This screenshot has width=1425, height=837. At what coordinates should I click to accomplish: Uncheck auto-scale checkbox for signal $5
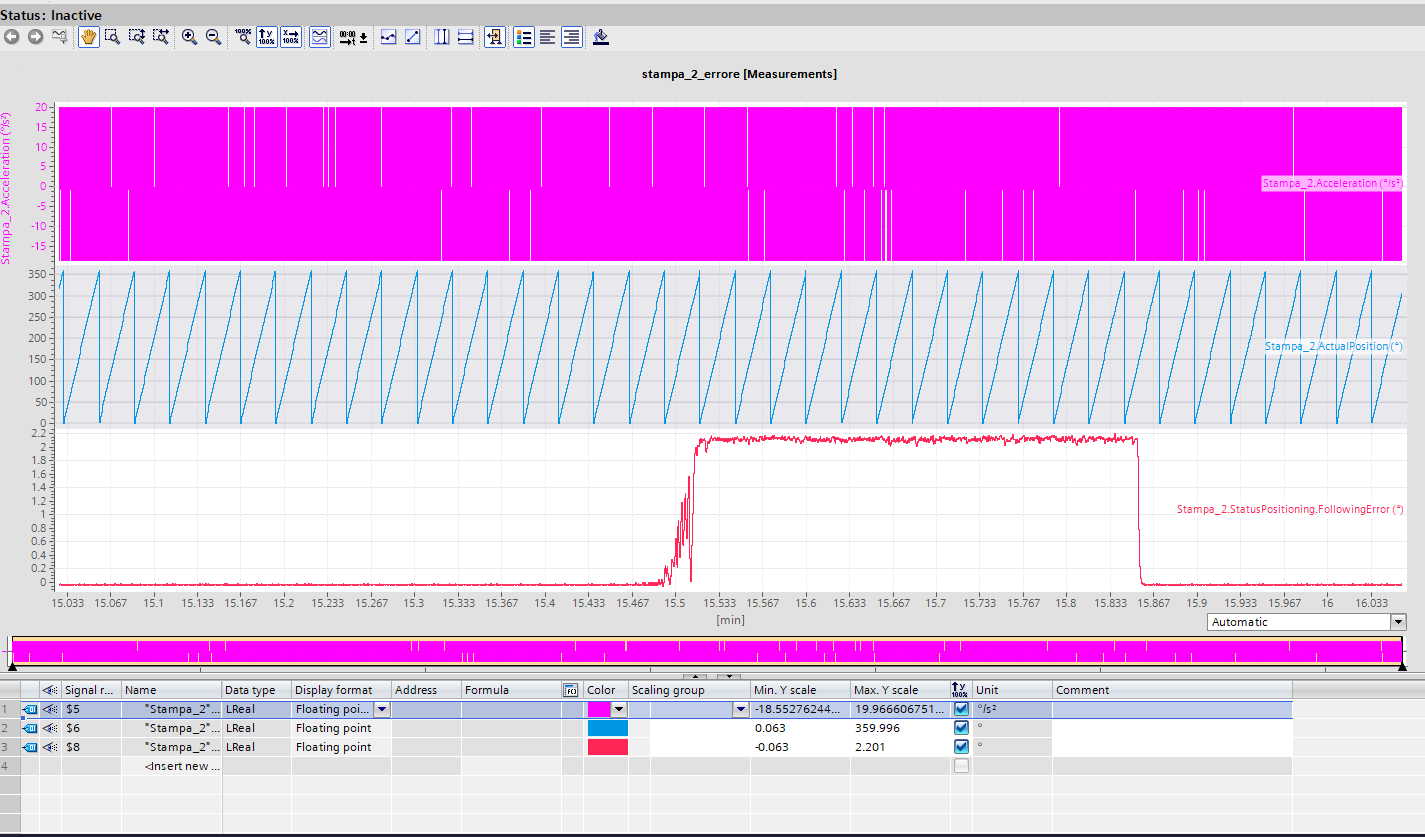click(961, 709)
